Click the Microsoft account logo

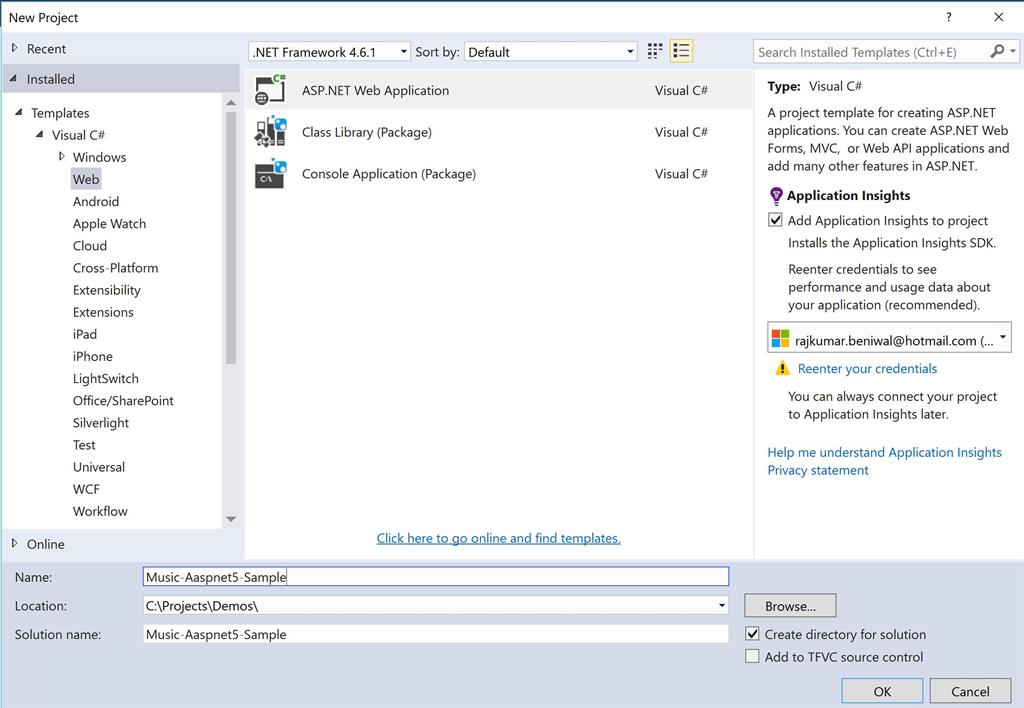coord(780,339)
